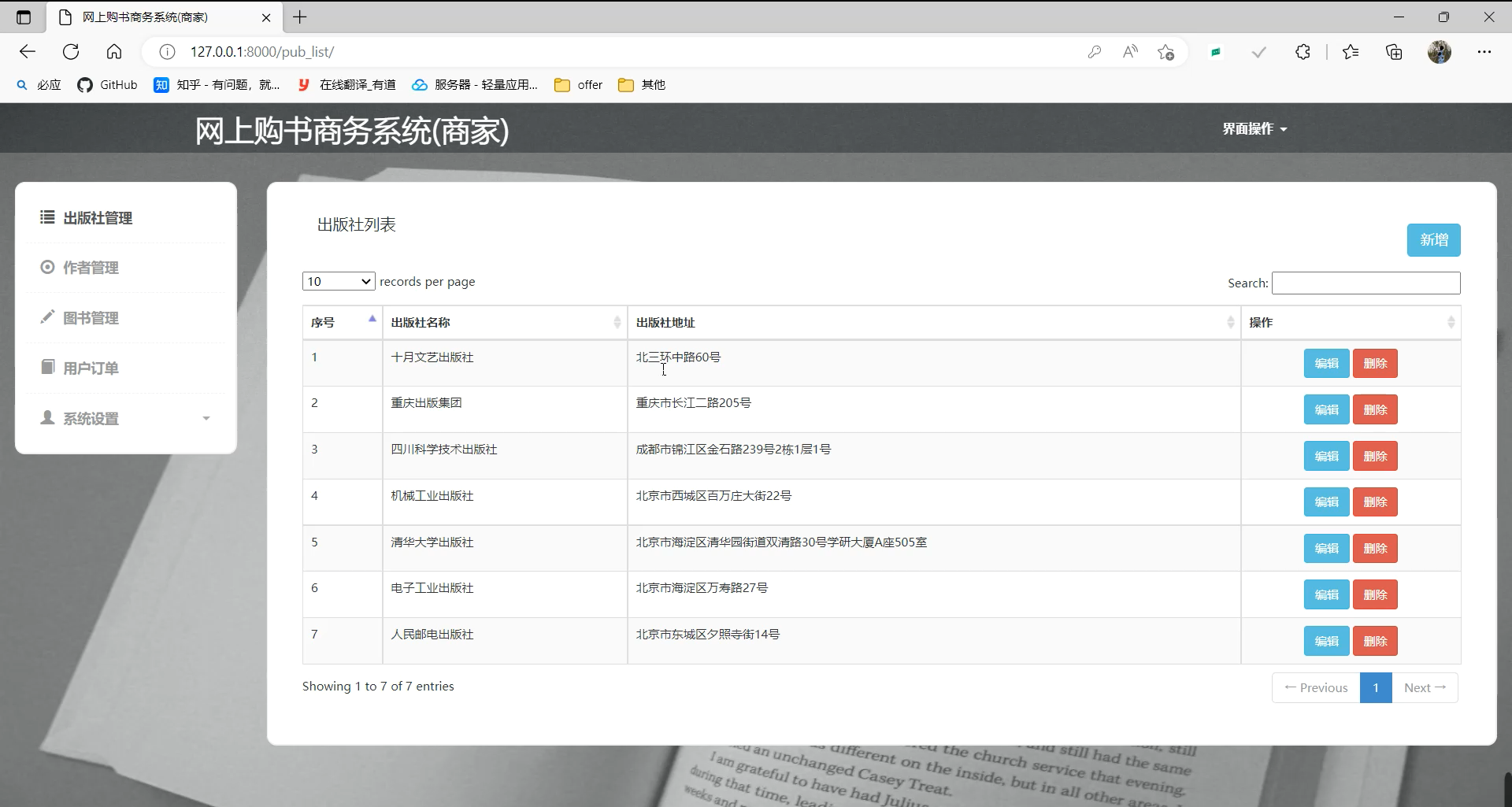Open the offer bookmarks folder
Screen dimensions: 1512x807
(579, 85)
